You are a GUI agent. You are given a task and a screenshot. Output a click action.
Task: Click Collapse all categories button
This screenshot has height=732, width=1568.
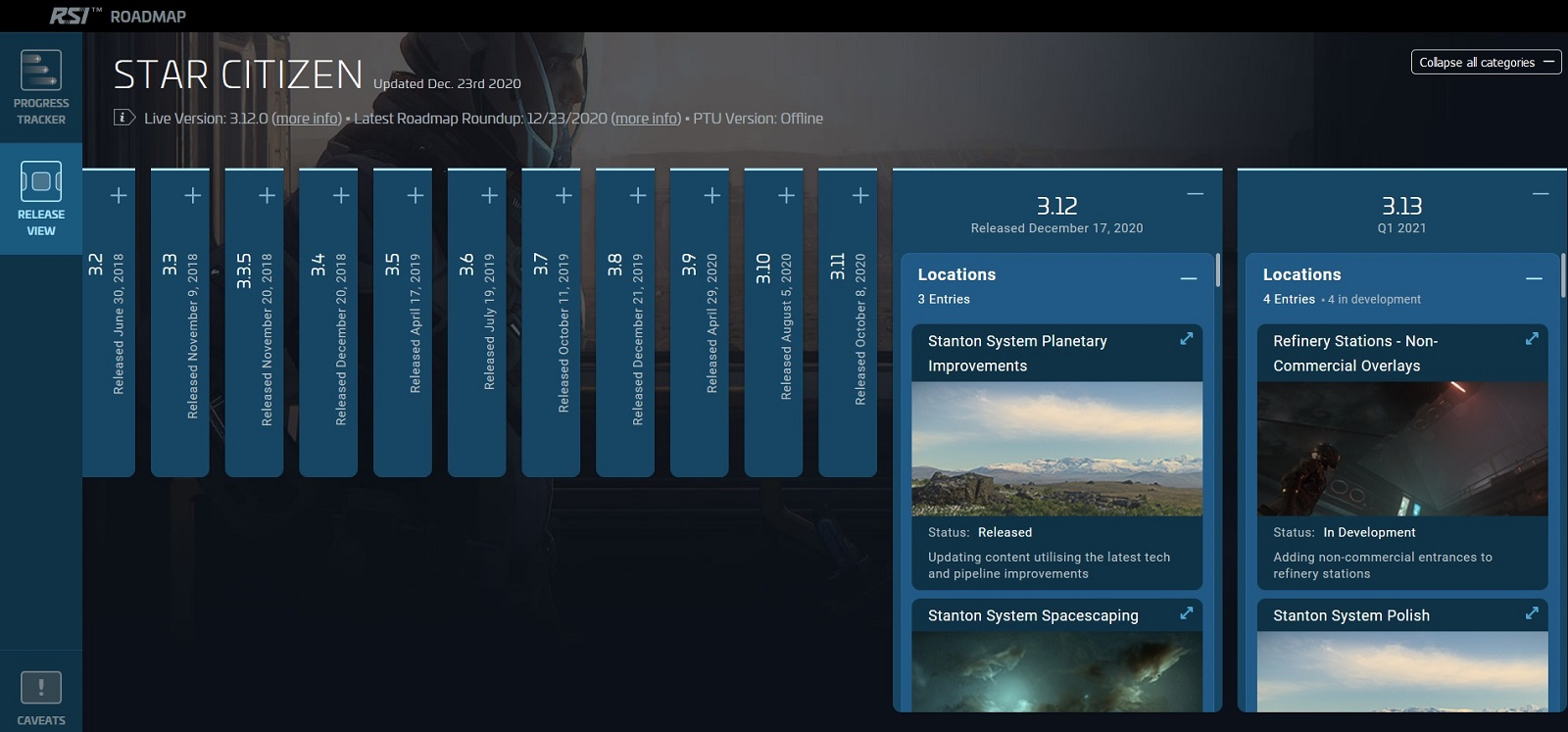coord(1486,62)
